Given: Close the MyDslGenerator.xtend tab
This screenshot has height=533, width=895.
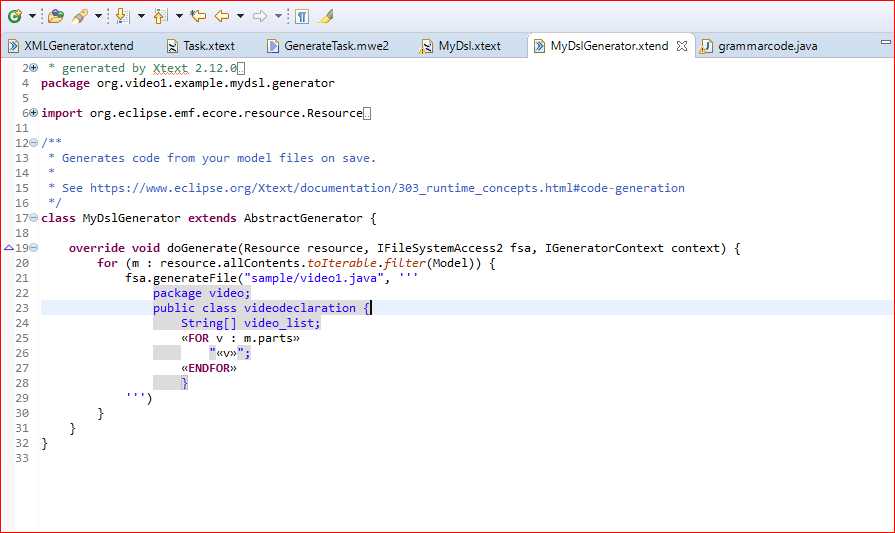Looking at the screenshot, I should tap(682, 46).
